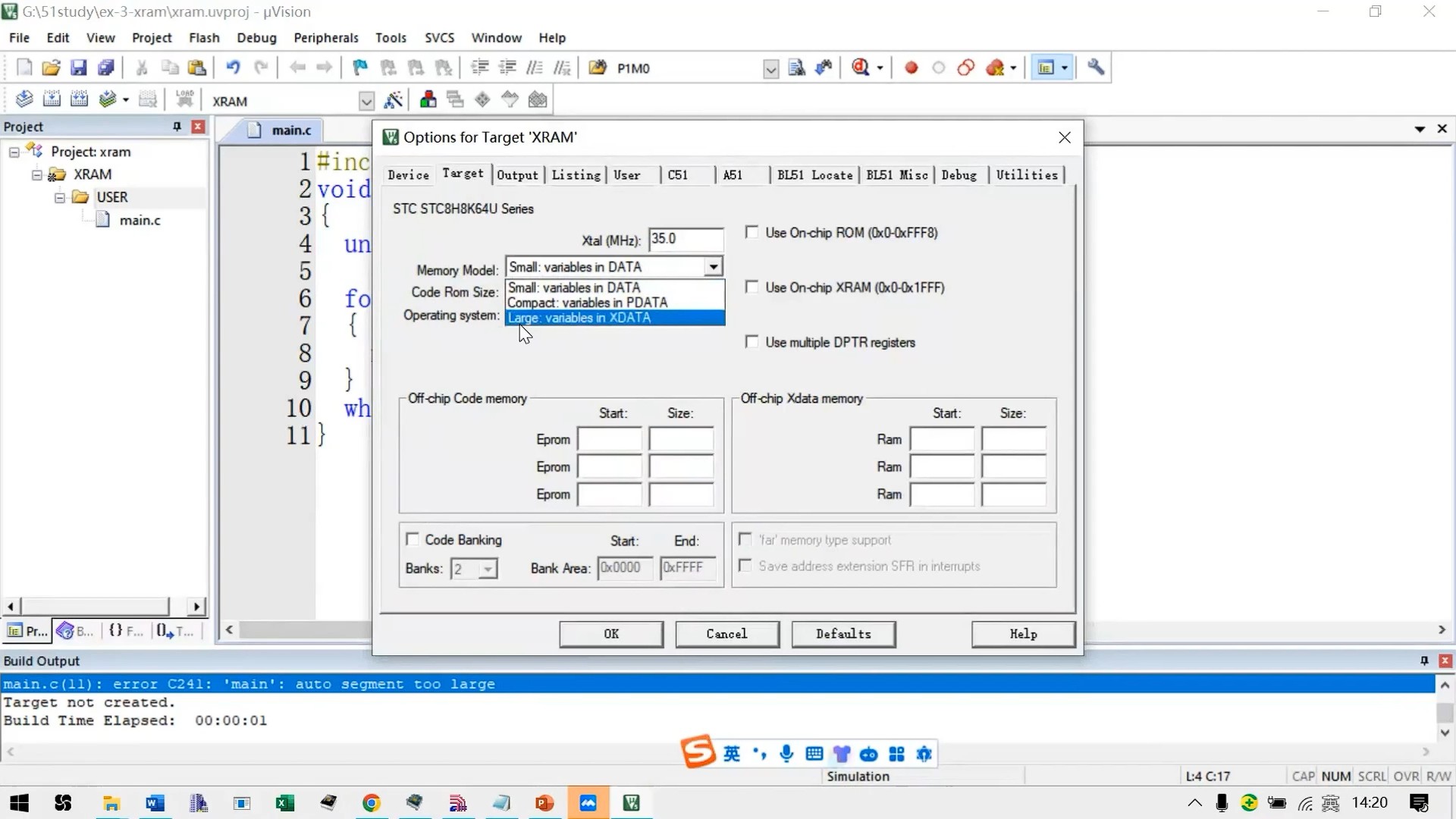
Task: Switch to the Debug tab in dialog
Action: click(x=959, y=175)
